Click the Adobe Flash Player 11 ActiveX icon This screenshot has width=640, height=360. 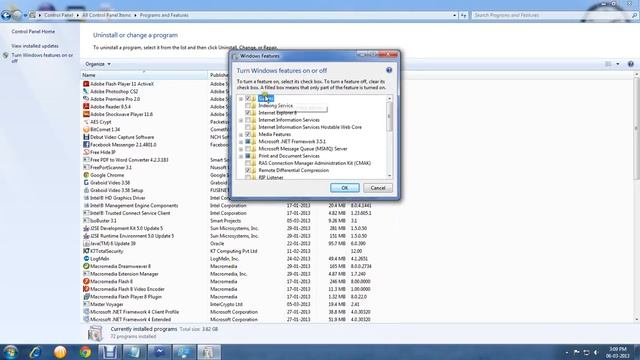tap(86, 84)
